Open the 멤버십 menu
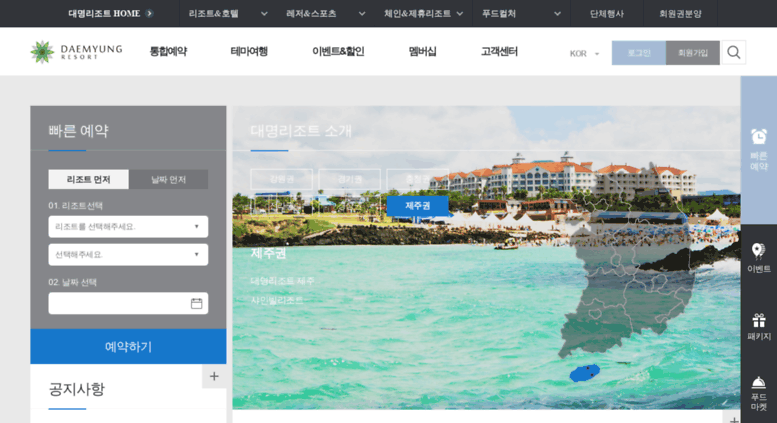777x423 pixels. click(x=423, y=52)
